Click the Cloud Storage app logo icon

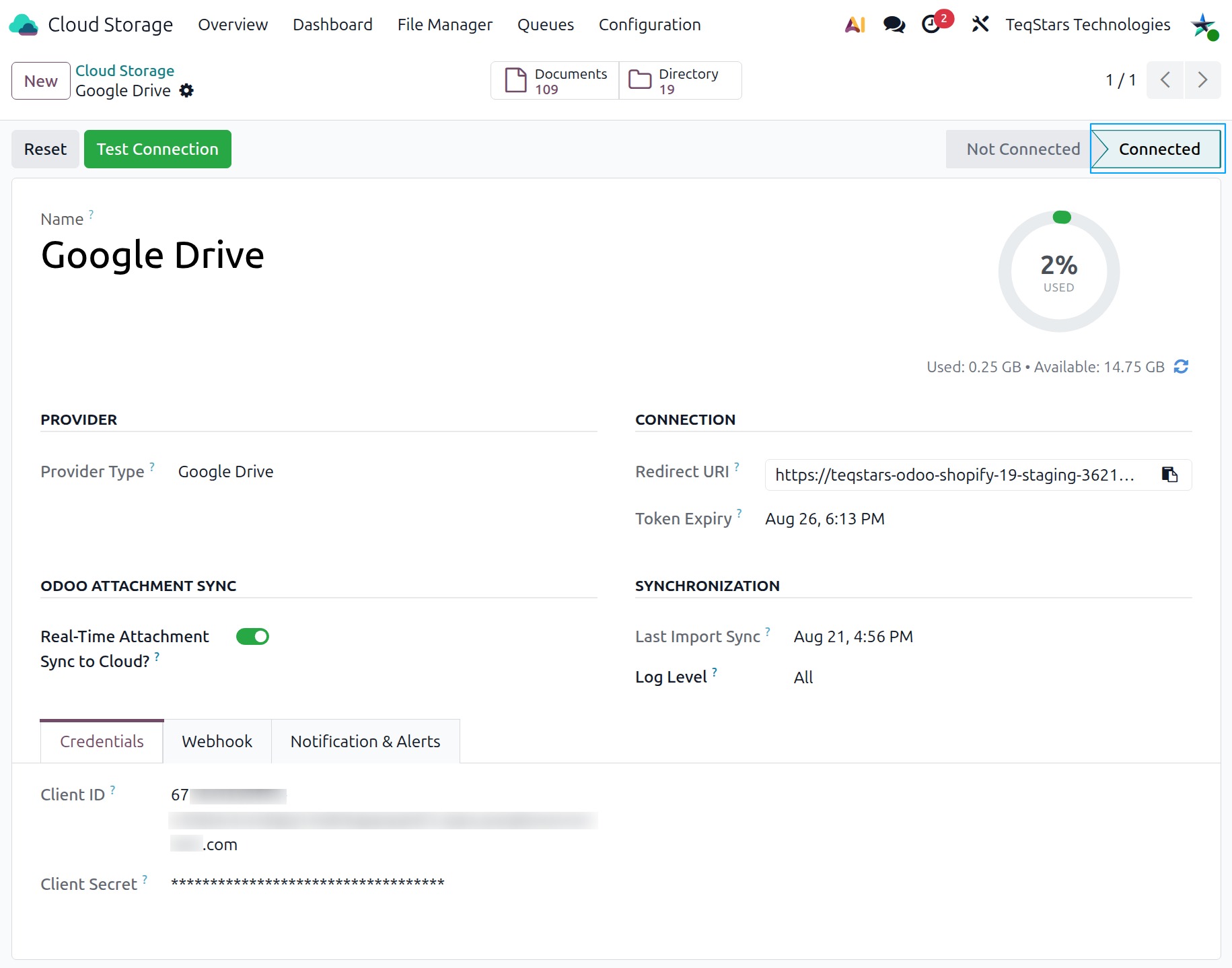point(24,25)
